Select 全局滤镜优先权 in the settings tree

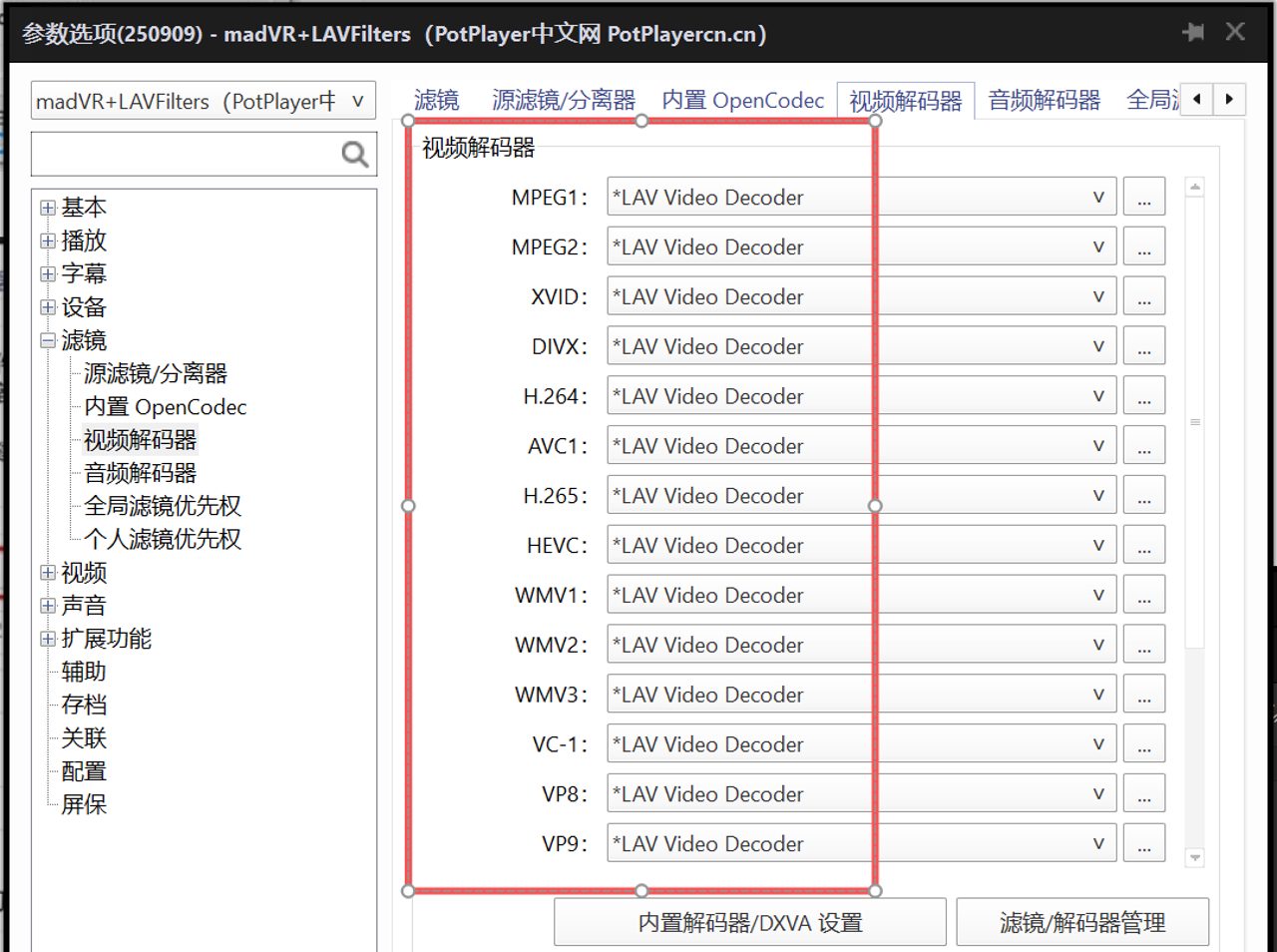(163, 506)
